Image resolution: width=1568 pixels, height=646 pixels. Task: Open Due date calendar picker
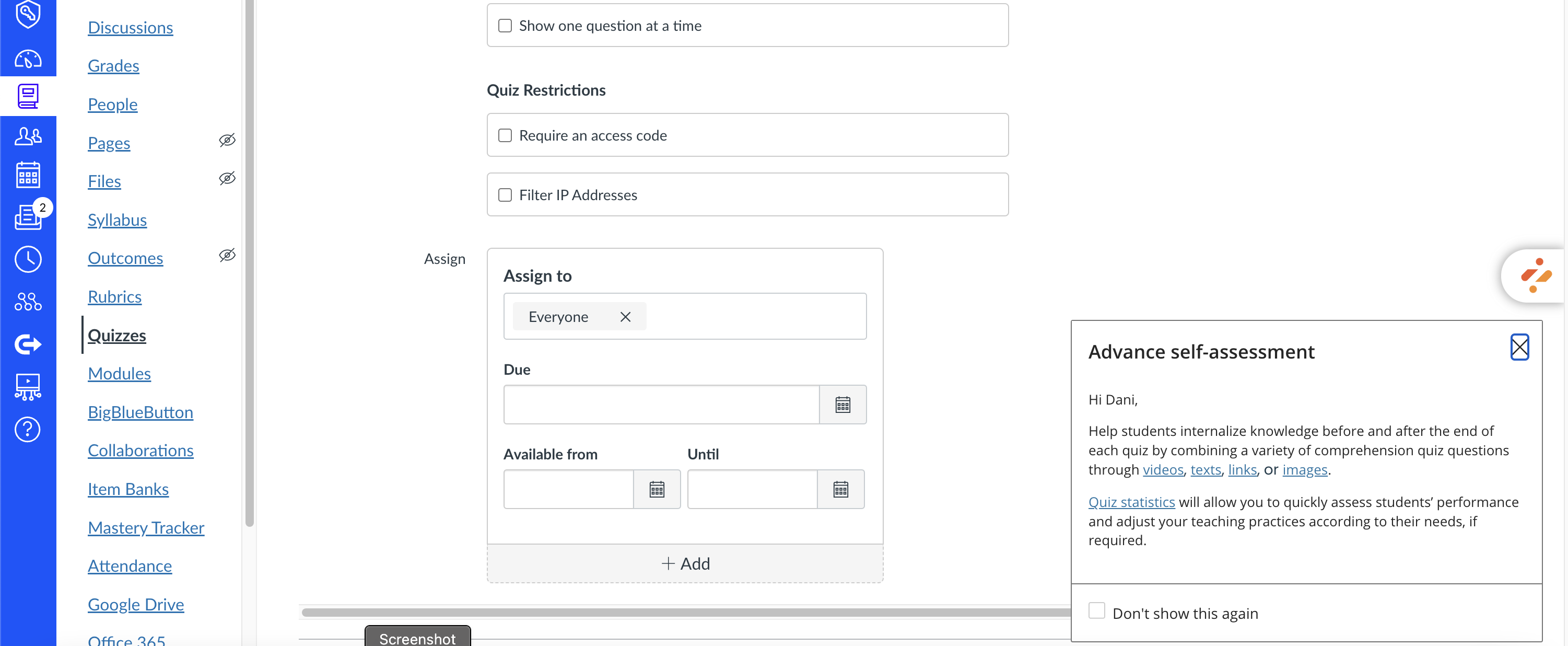[842, 405]
